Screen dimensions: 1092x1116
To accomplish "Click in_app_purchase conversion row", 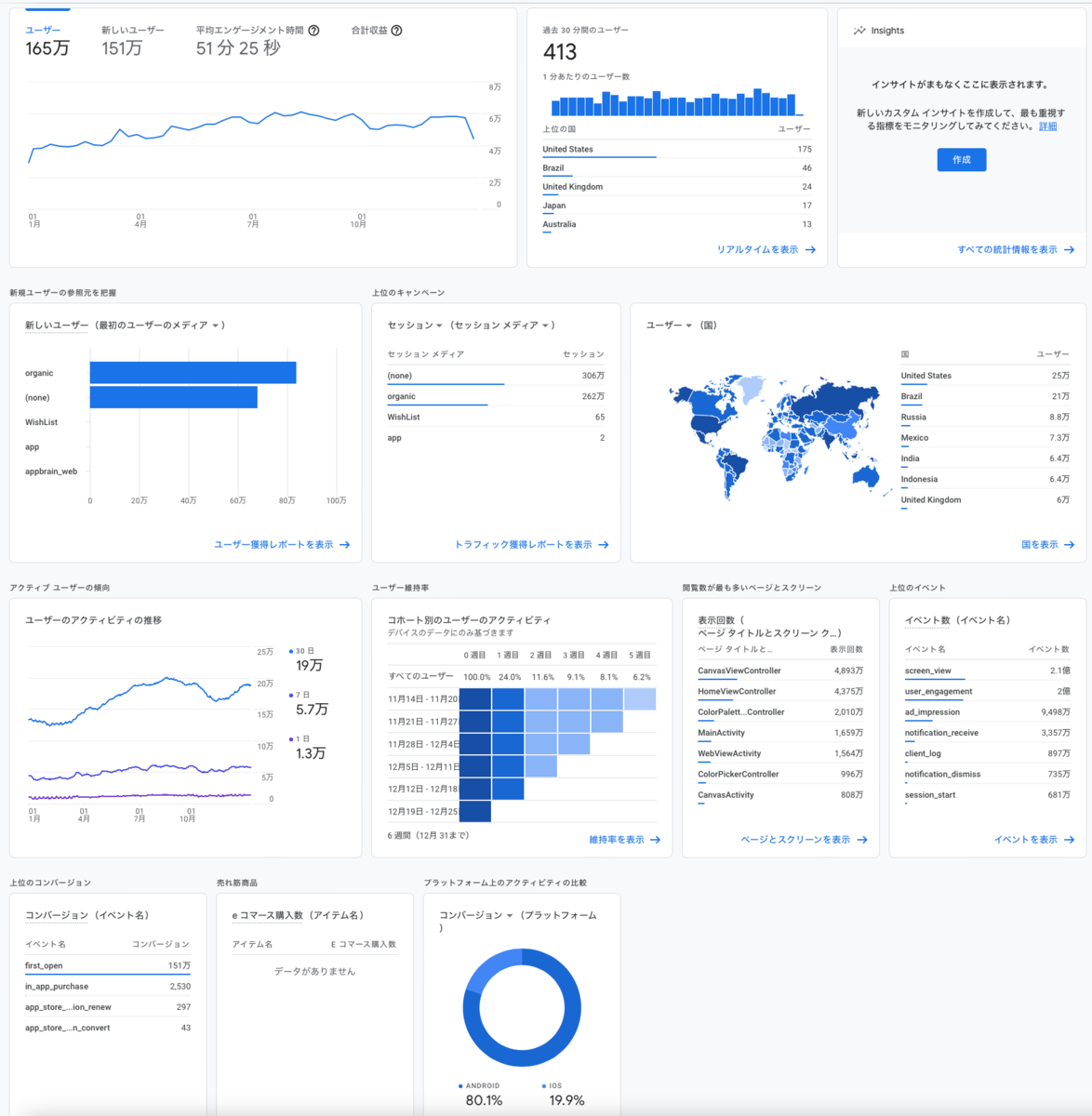I will point(108,987).
